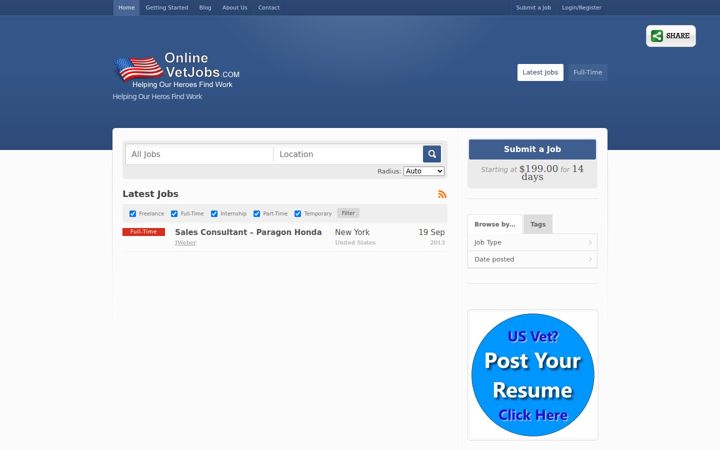720x450 pixels.
Task: Go to the Home menu item
Action: 126,8
